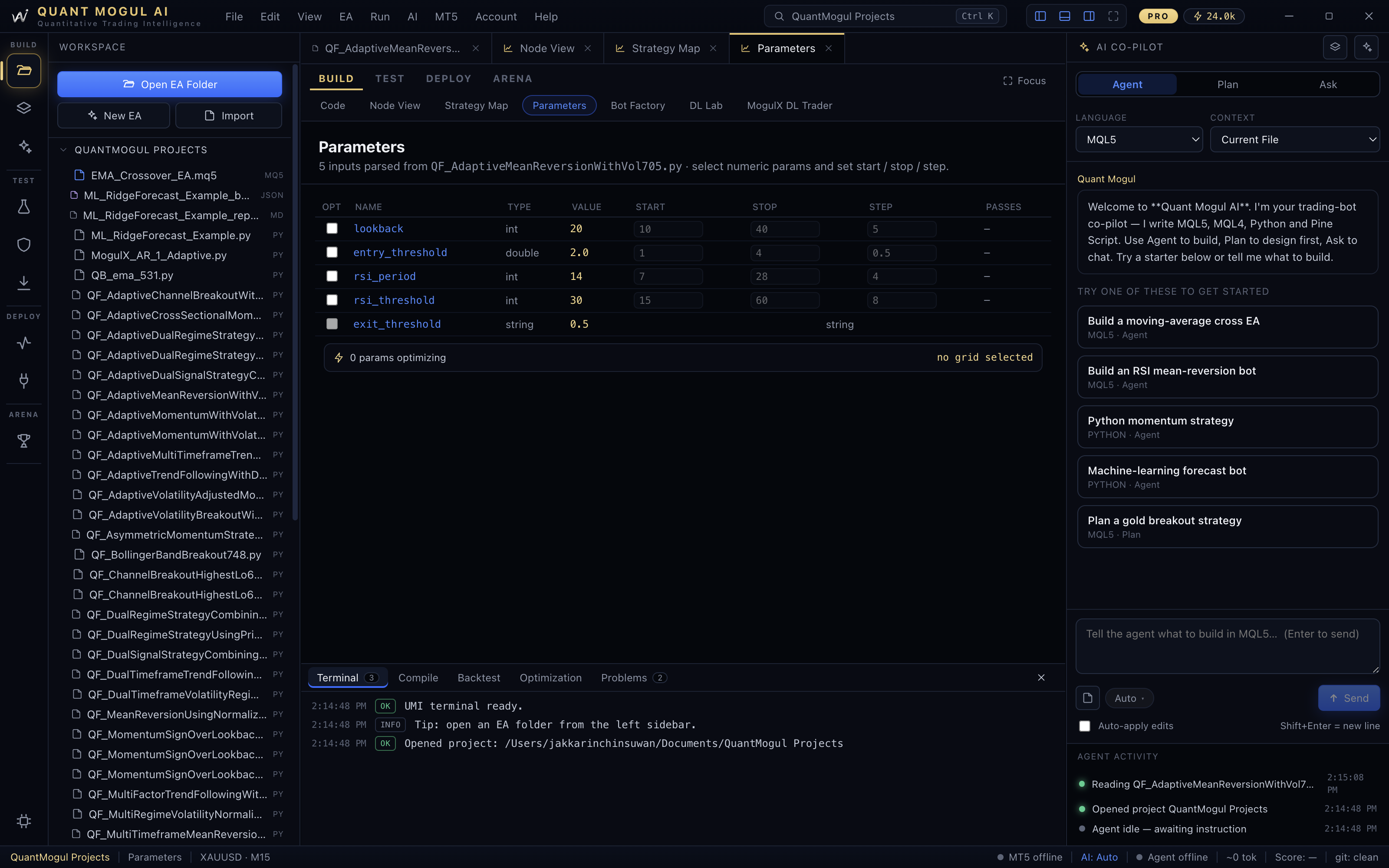This screenshot has height=868, width=1389.
Task: Toggle the bottom panel layout icon
Action: 1065,16
